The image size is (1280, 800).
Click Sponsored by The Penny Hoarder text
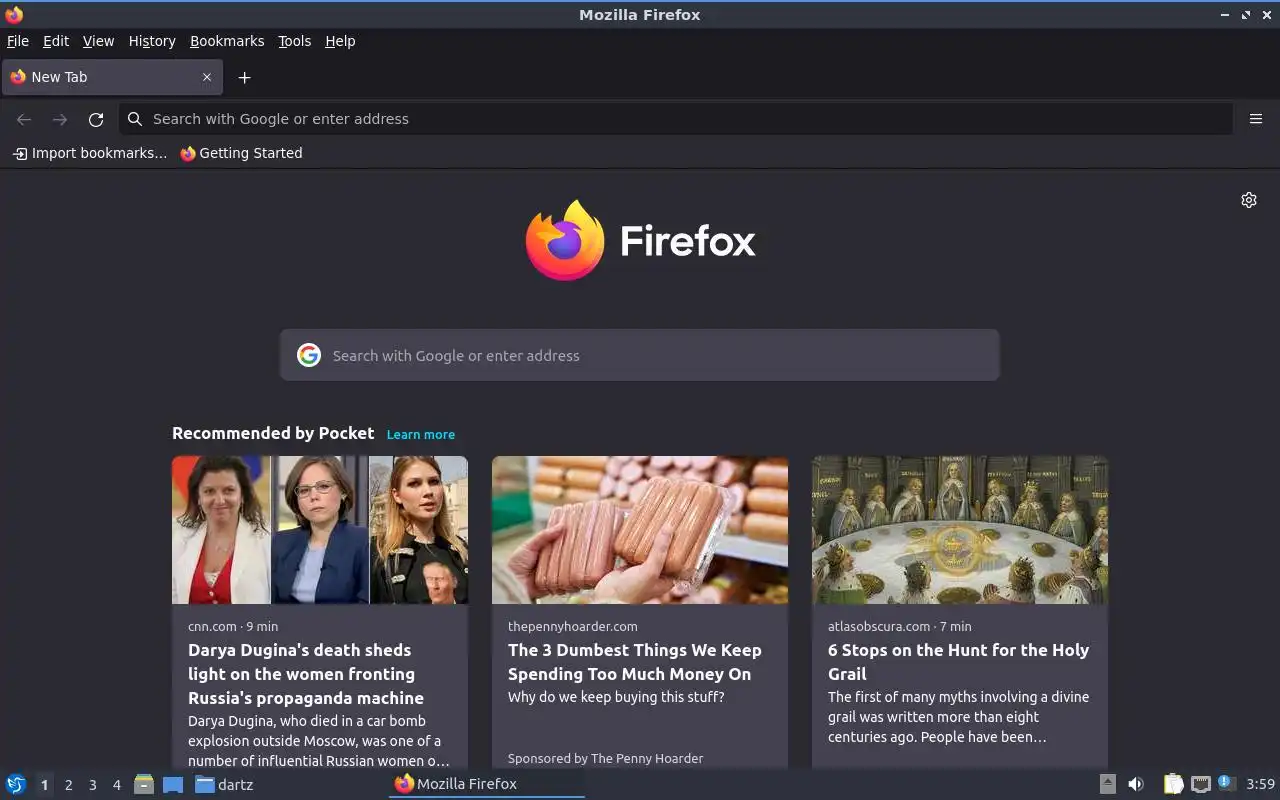coord(606,758)
